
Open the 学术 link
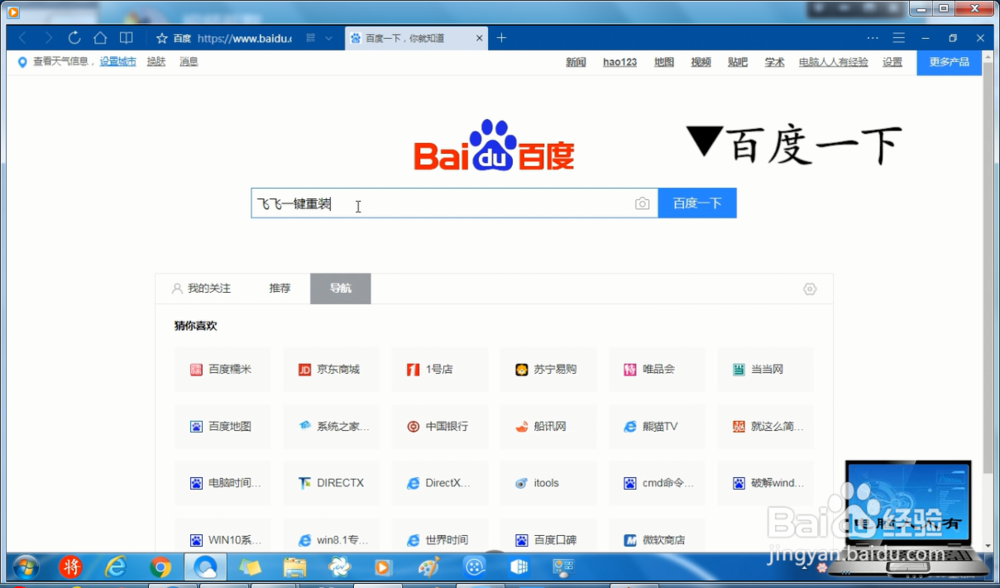click(x=775, y=62)
